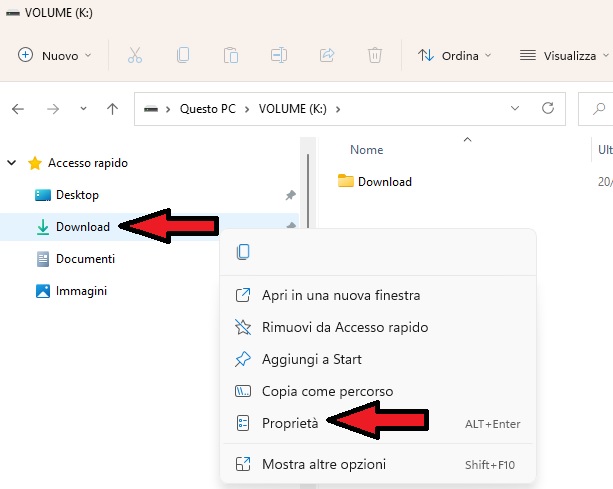
Task: Click the Rename toolbar icon
Action: (x=279, y=55)
